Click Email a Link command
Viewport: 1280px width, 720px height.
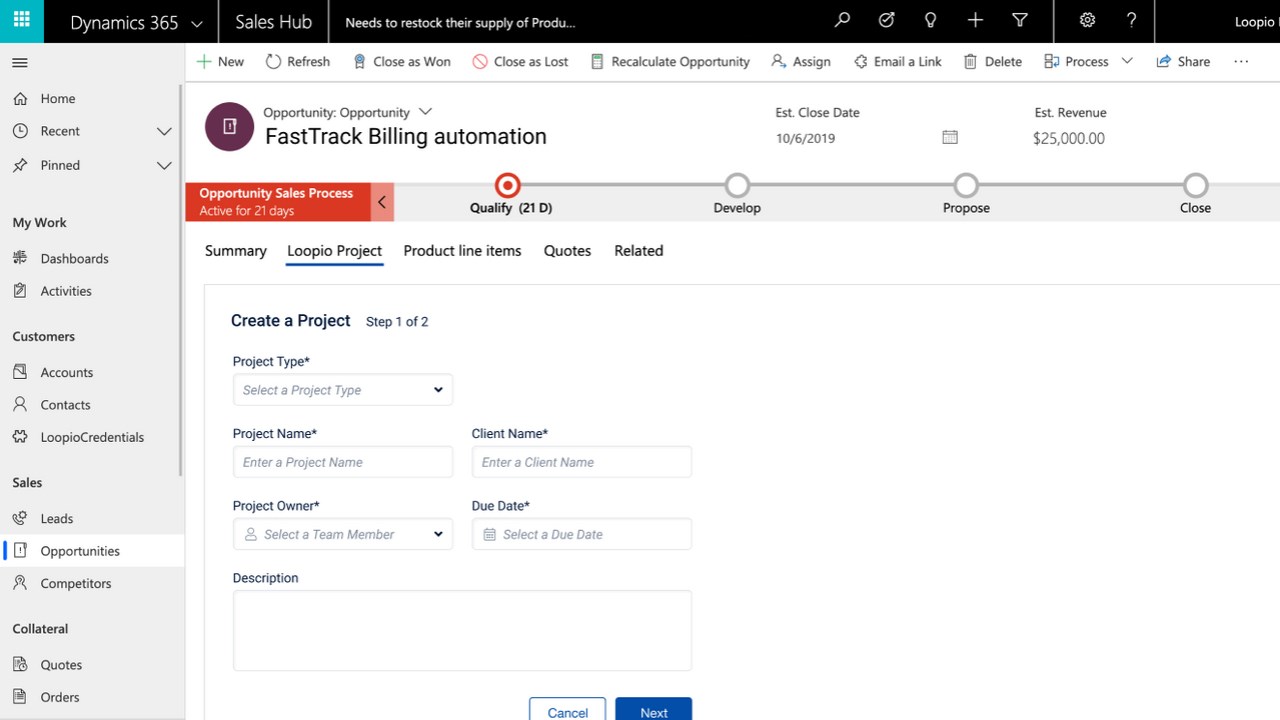(898, 61)
